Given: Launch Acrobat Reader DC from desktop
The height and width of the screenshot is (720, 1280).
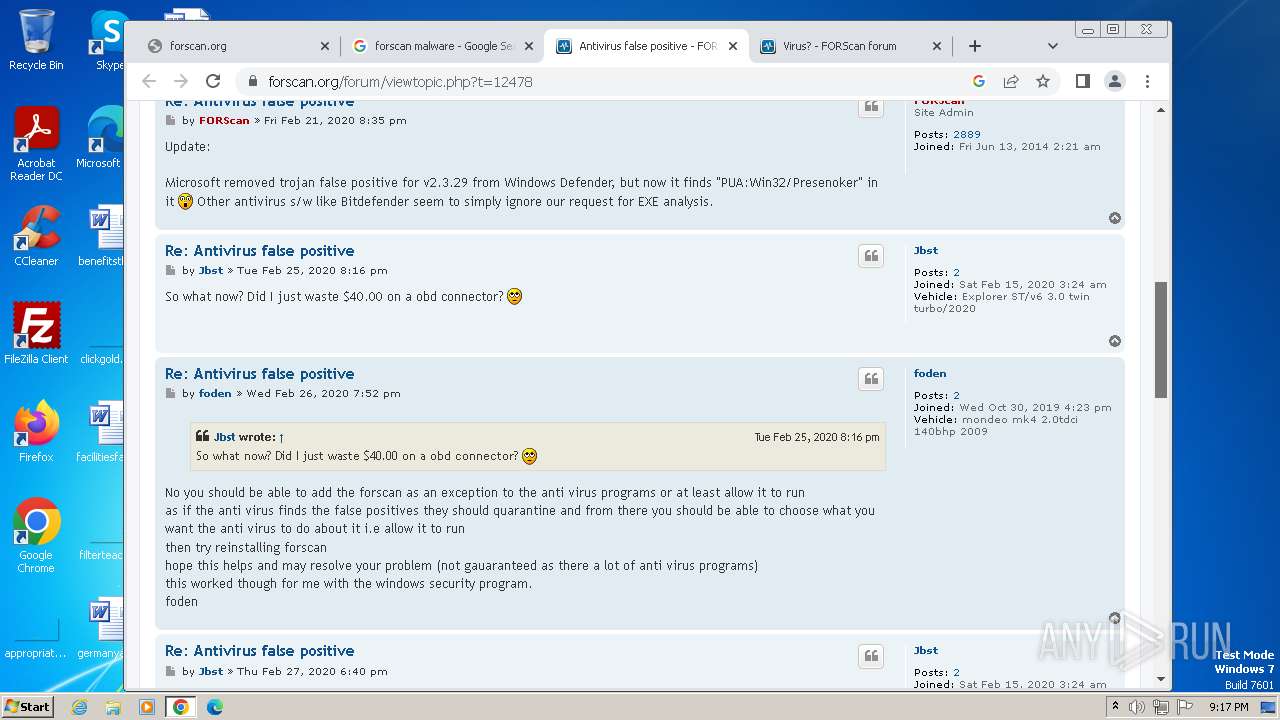Looking at the screenshot, I should (36, 145).
